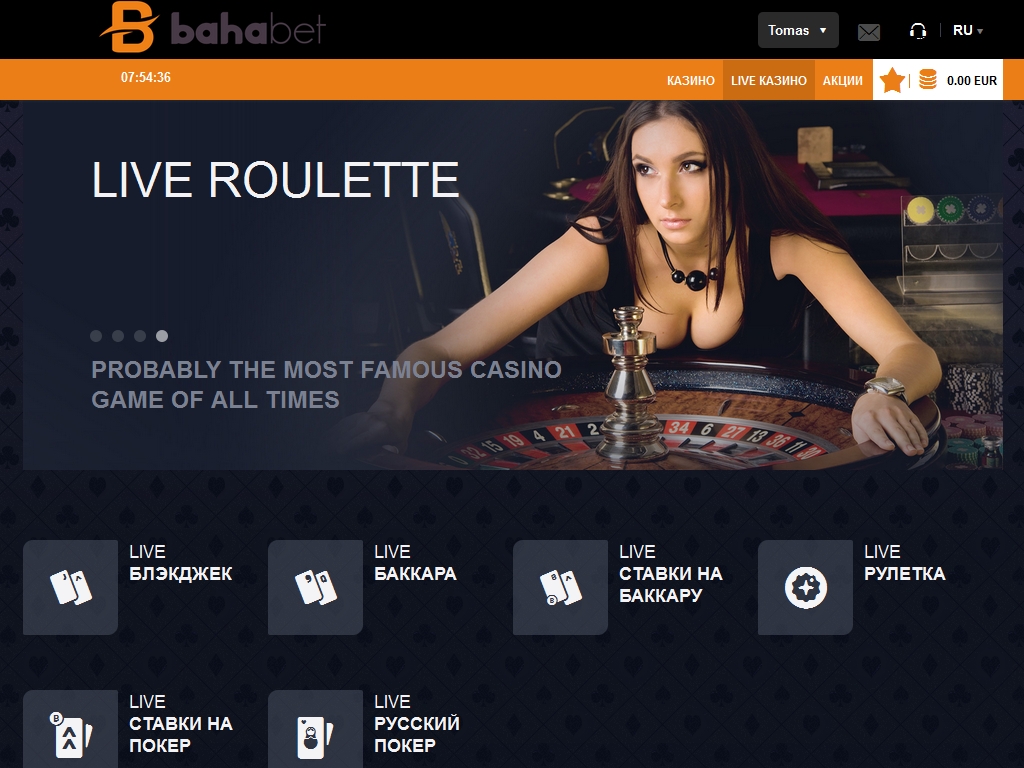Open Live Рулетка wheel icon tile
Viewport: 1024px width, 768px height.
[805, 587]
